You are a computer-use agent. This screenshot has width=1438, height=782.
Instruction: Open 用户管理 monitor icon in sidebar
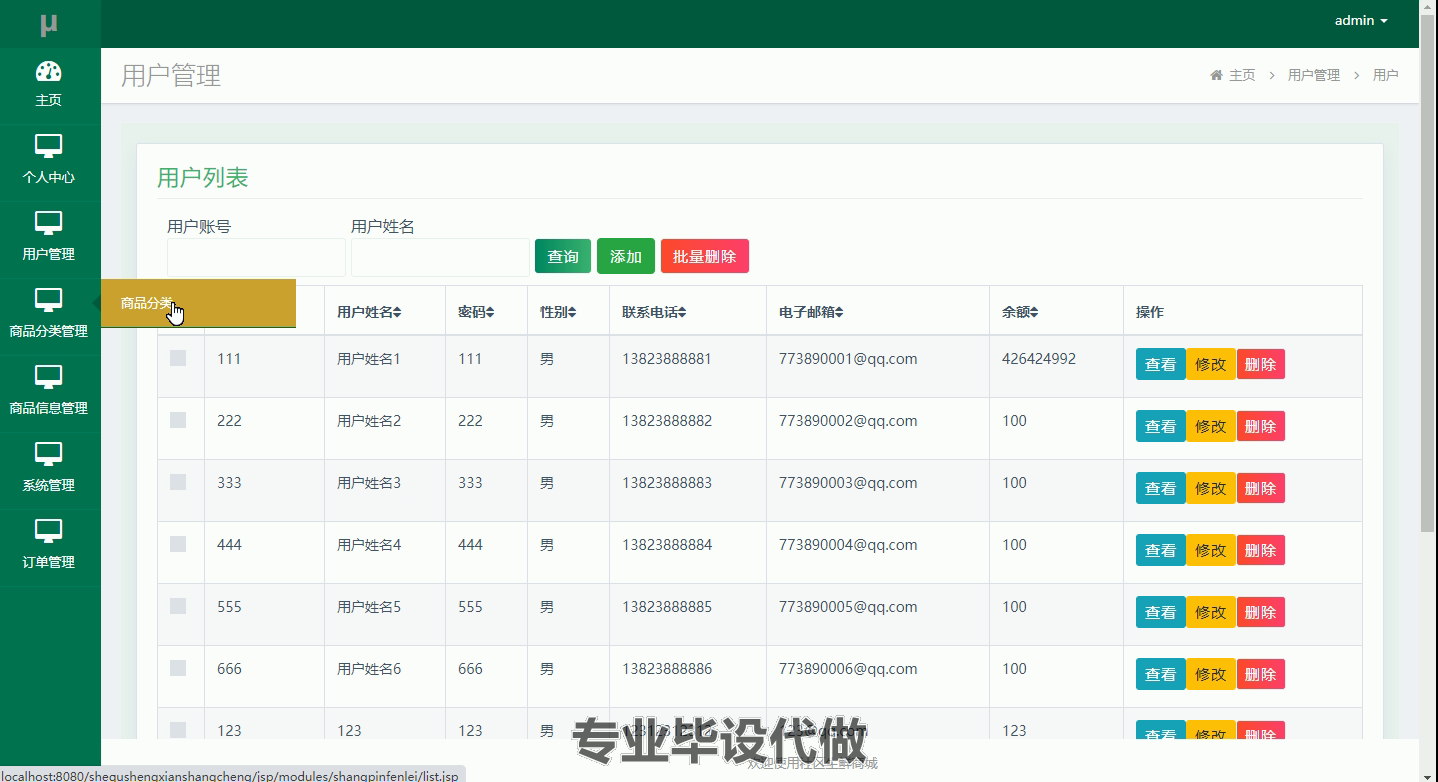(48, 223)
